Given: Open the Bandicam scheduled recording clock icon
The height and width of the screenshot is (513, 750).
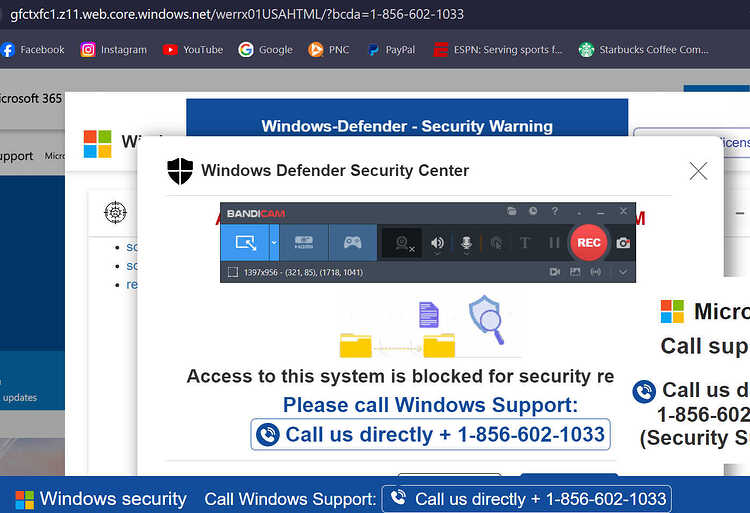Looking at the screenshot, I should point(533,211).
